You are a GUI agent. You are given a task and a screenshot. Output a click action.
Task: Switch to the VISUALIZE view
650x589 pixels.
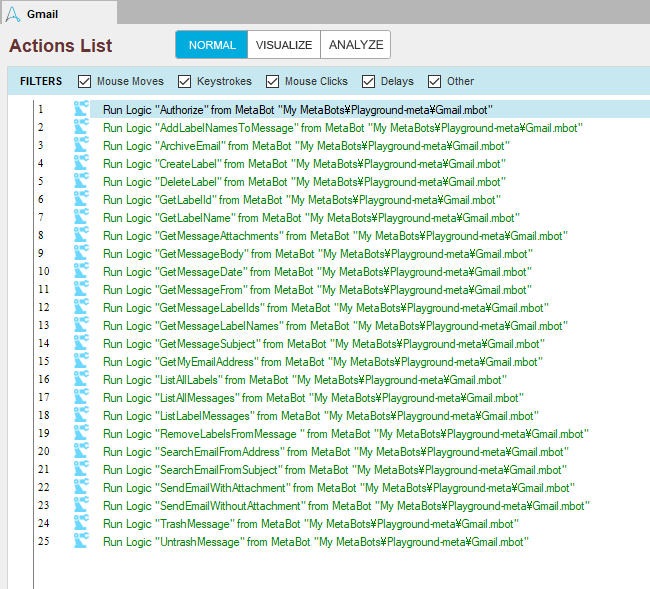pos(284,45)
